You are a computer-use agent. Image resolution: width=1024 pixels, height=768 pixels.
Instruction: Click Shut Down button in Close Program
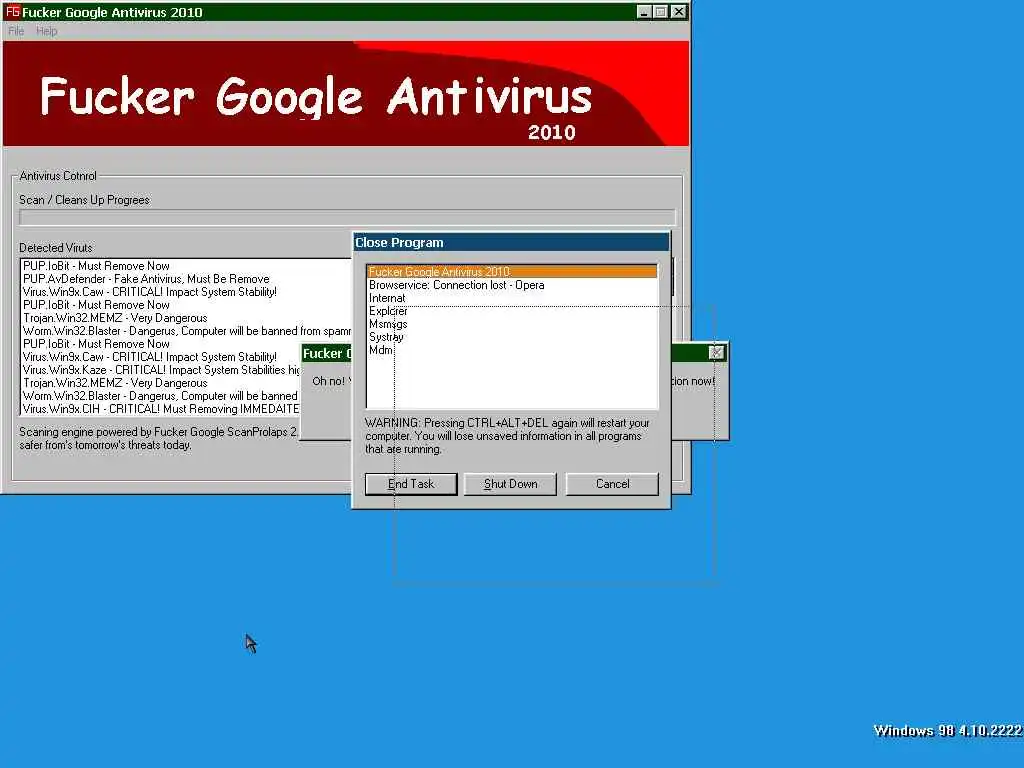click(x=510, y=484)
